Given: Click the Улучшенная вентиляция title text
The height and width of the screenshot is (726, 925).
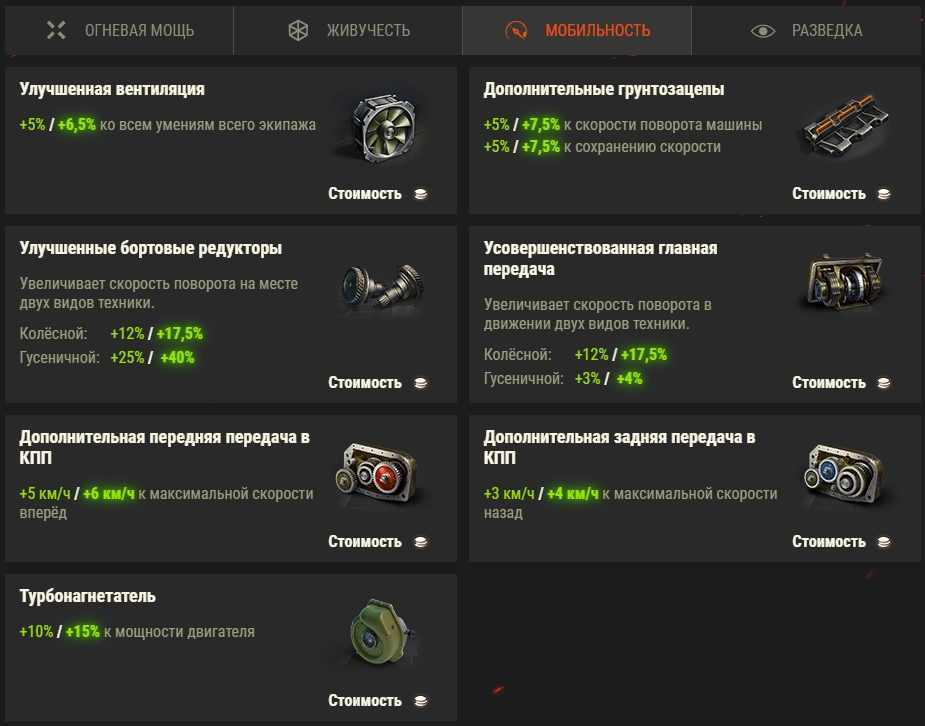Looking at the screenshot, I should pos(112,90).
